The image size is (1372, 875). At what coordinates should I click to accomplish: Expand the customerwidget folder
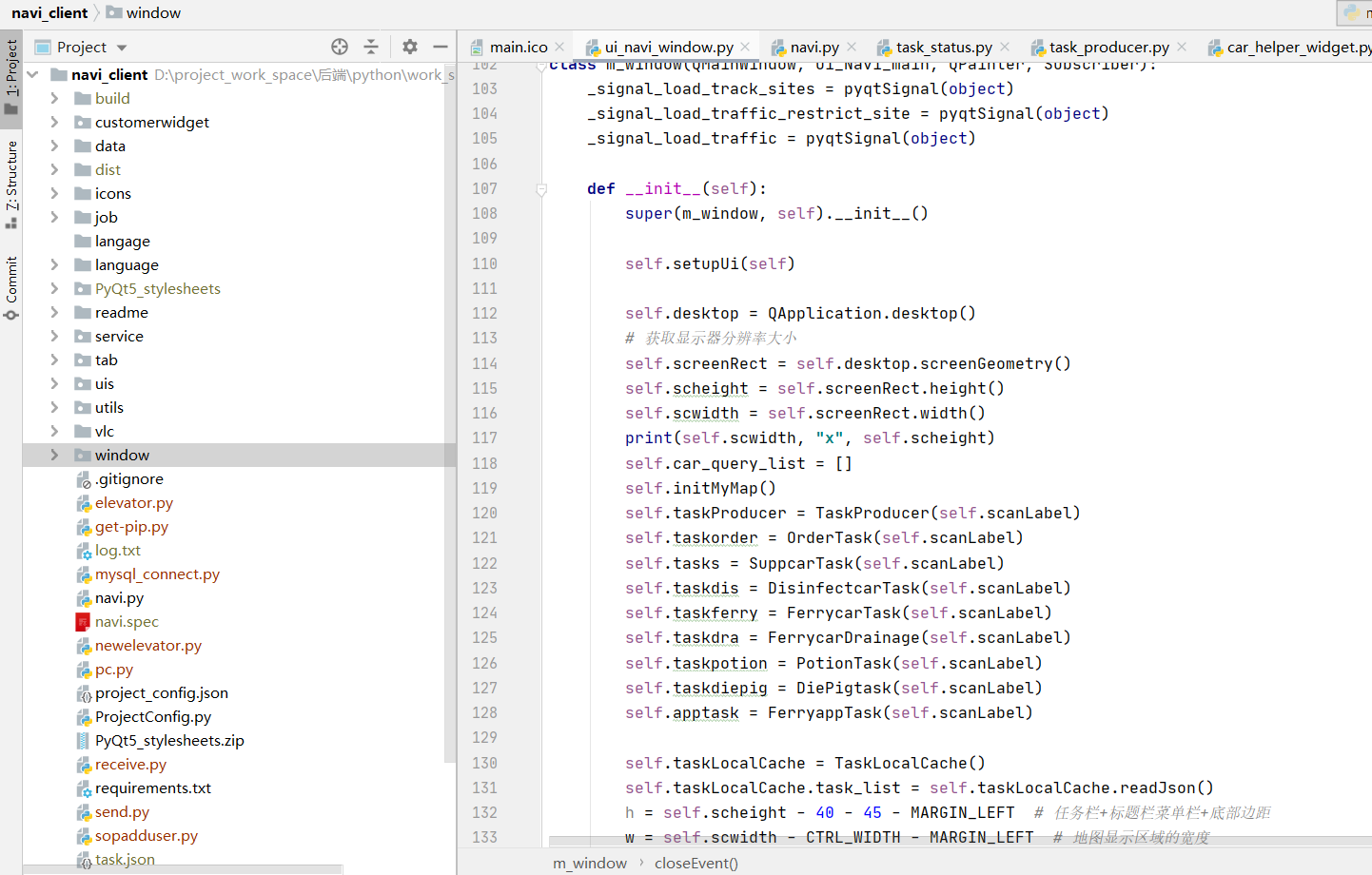(54, 122)
